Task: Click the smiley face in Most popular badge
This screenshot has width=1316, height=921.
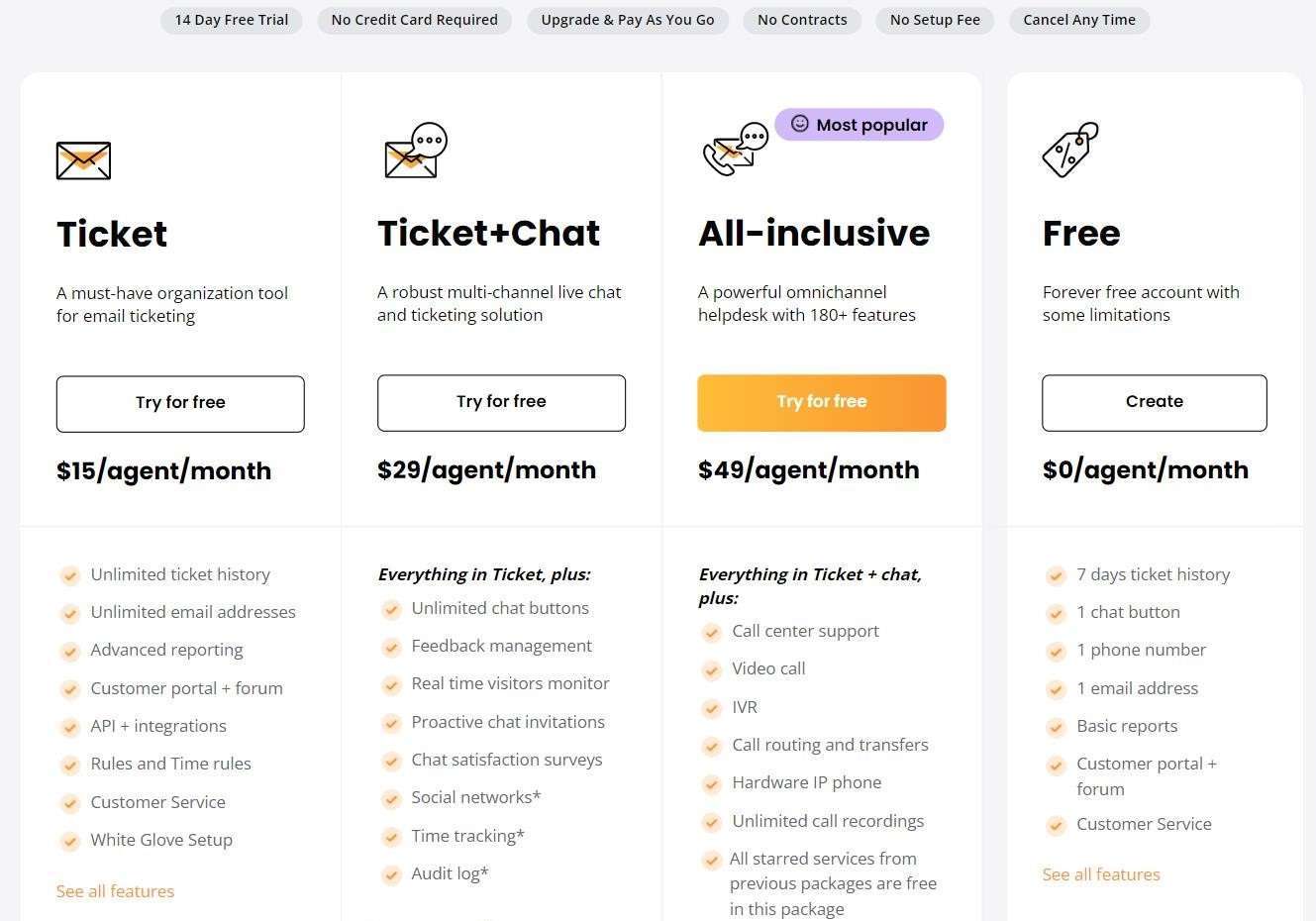Action: 799,124
